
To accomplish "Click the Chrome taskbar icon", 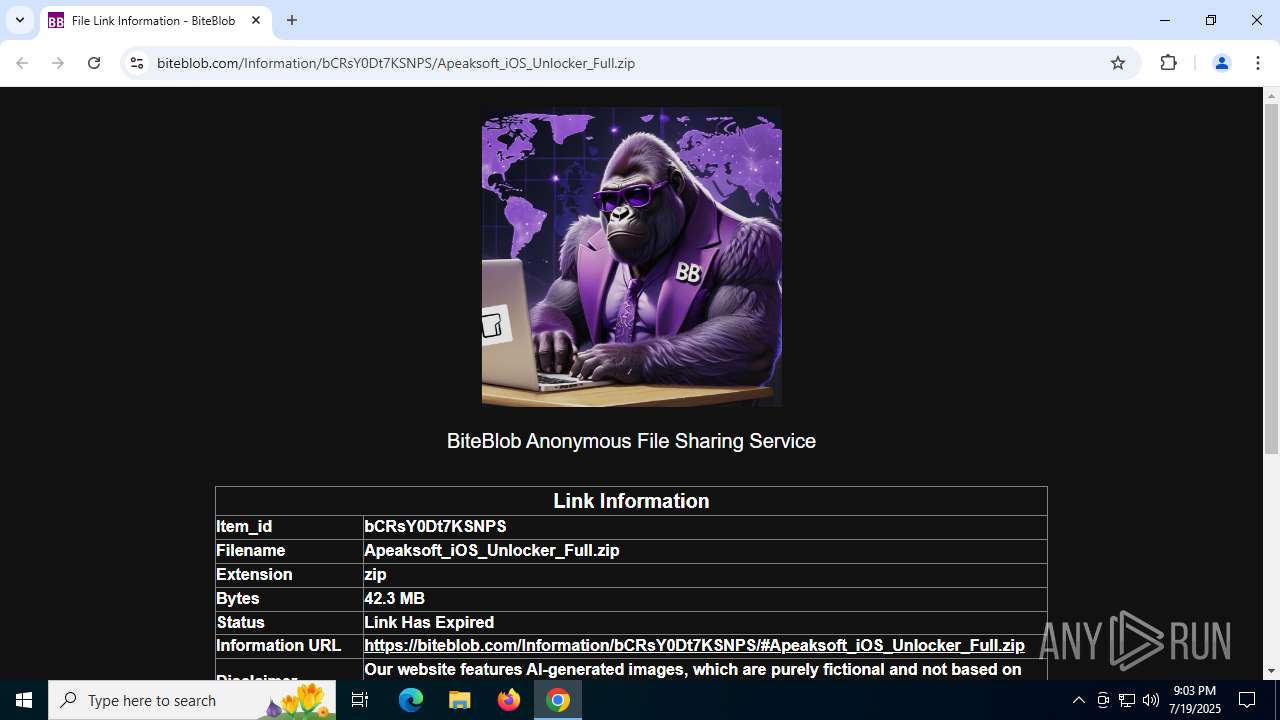I will click(558, 700).
